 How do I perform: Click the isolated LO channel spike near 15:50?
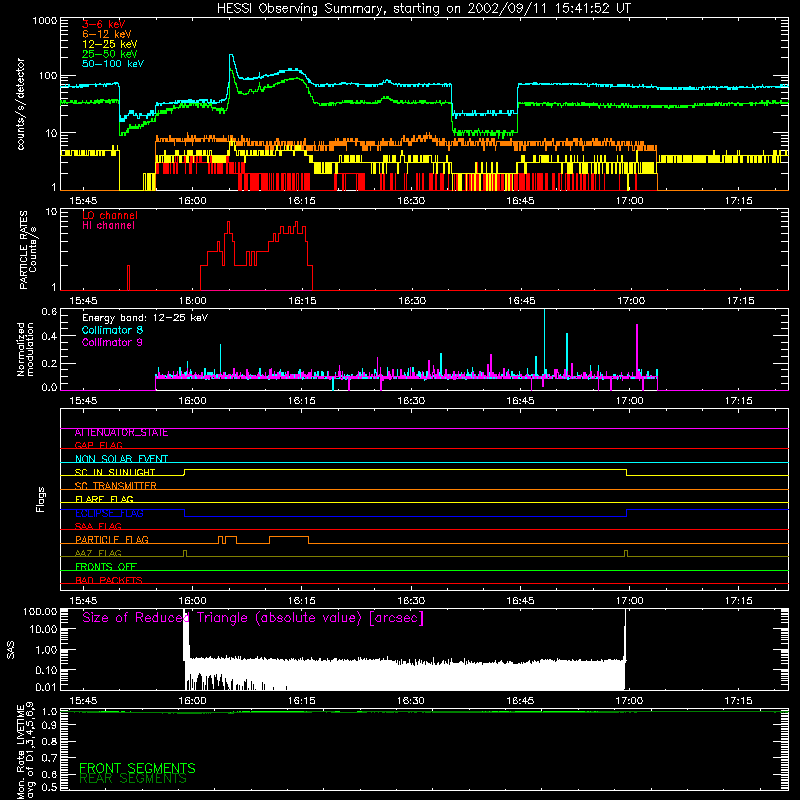[129, 278]
